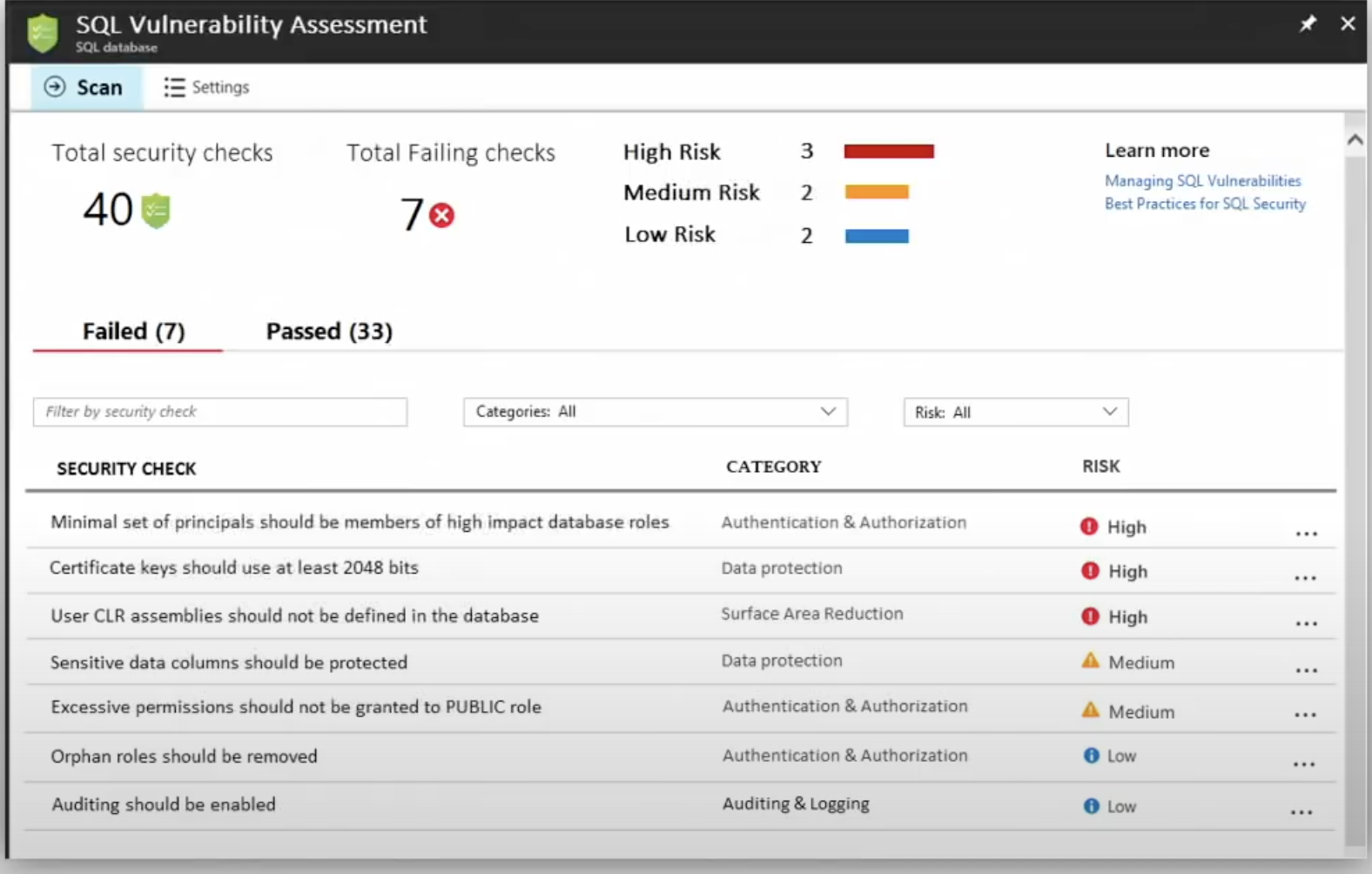Click the Filter by security check field
The height and width of the screenshot is (874, 1372).
(220, 412)
